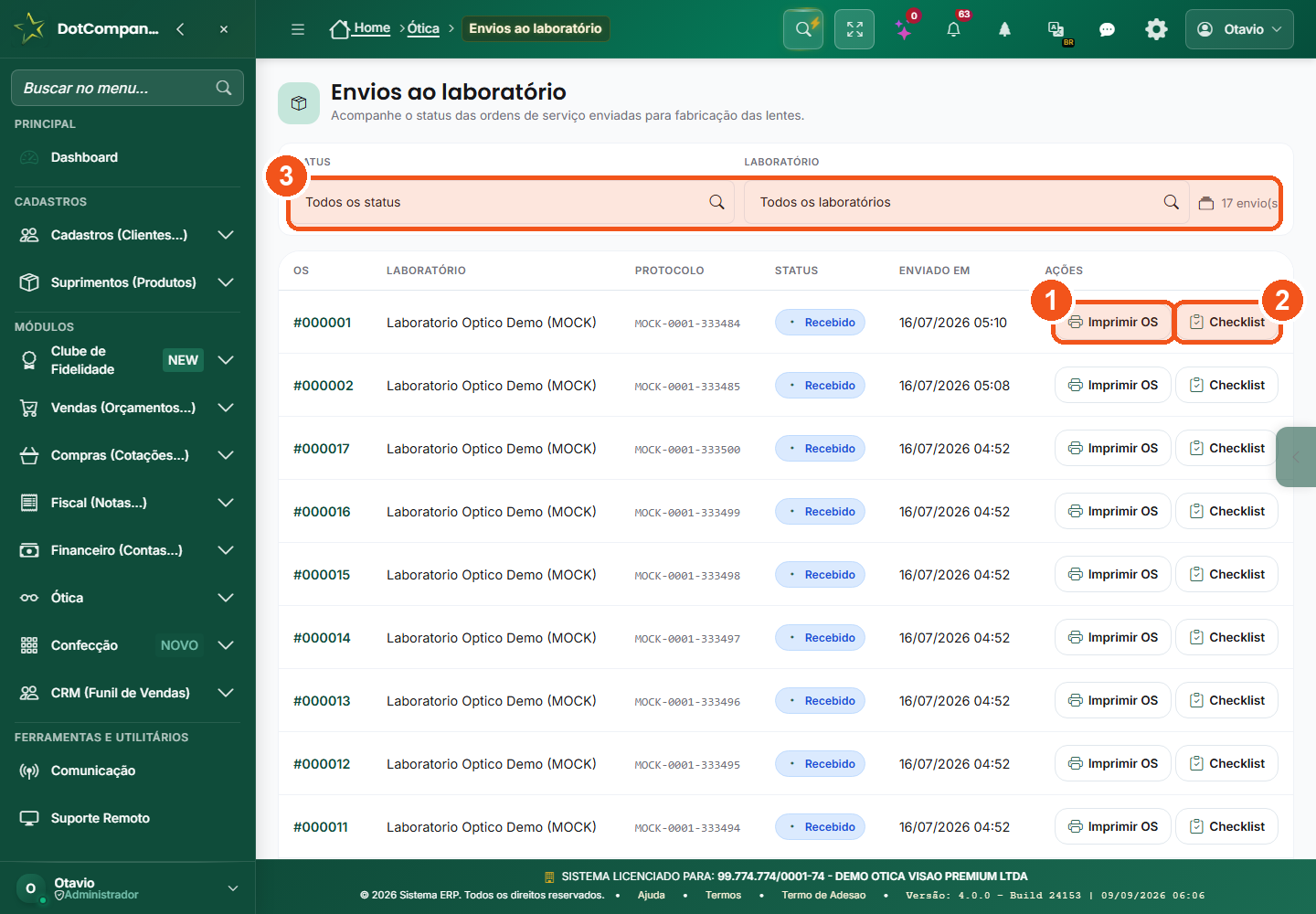Open the Todos os laboratórios filter dropdown
This screenshot has width=1316, height=914.
(x=967, y=202)
